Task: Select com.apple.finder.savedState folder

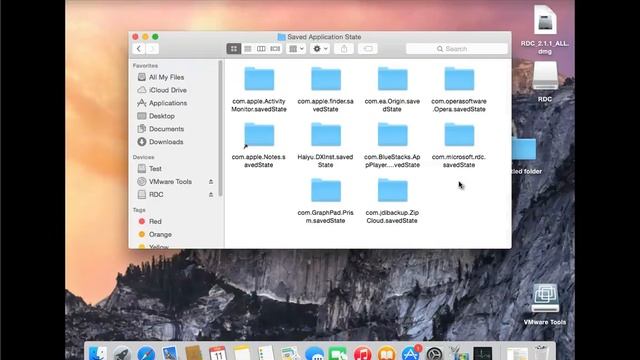Action: click(x=326, y=90)
